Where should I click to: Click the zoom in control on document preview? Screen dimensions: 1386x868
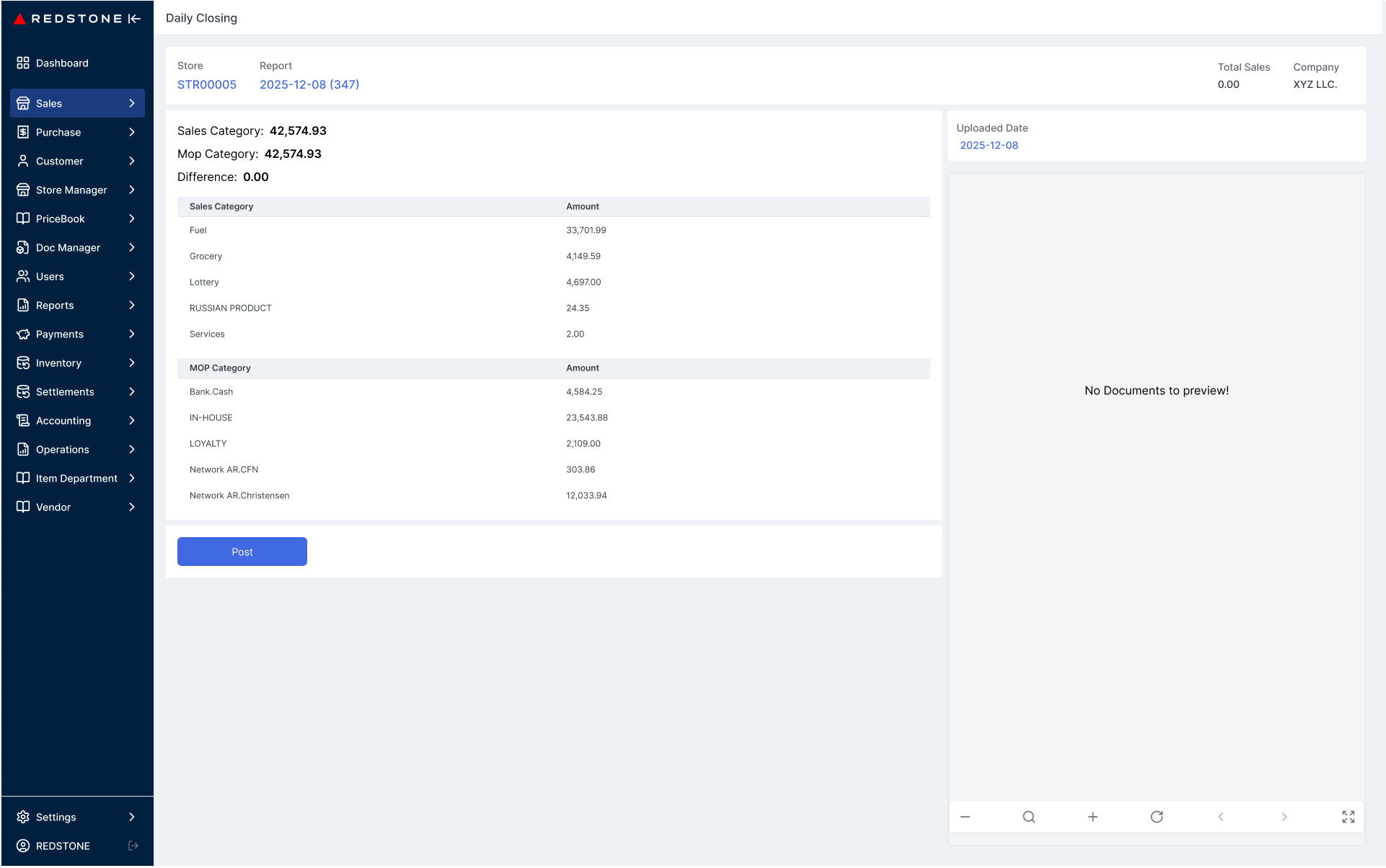[x=1093, y=816]
